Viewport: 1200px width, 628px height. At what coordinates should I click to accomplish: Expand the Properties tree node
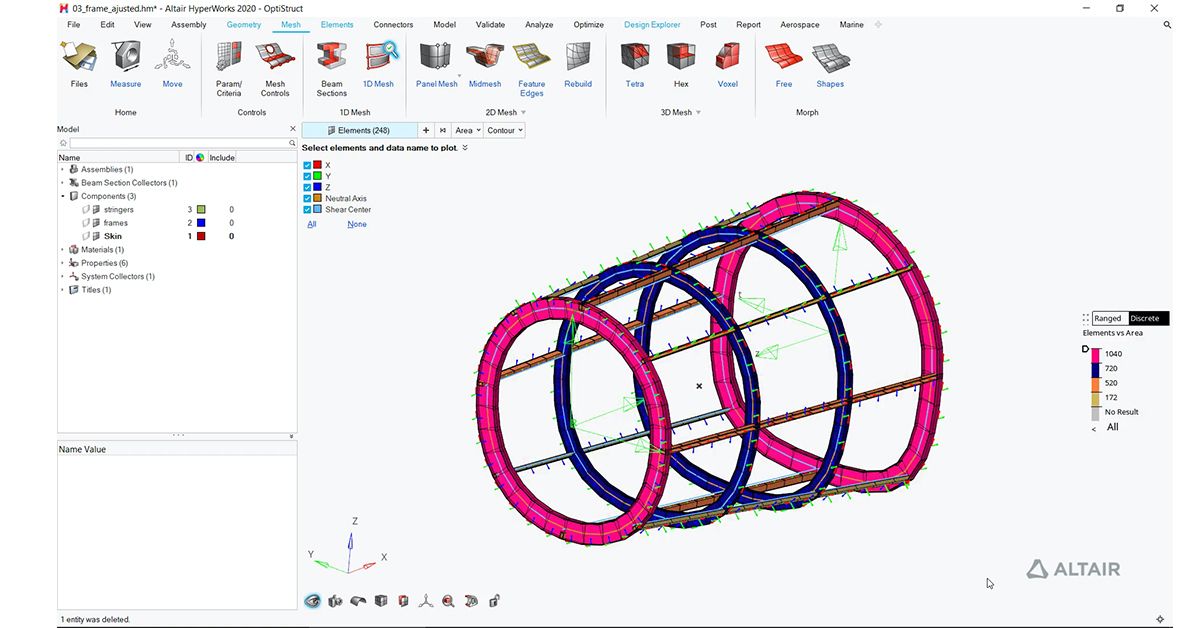click(x=62, y=263)
